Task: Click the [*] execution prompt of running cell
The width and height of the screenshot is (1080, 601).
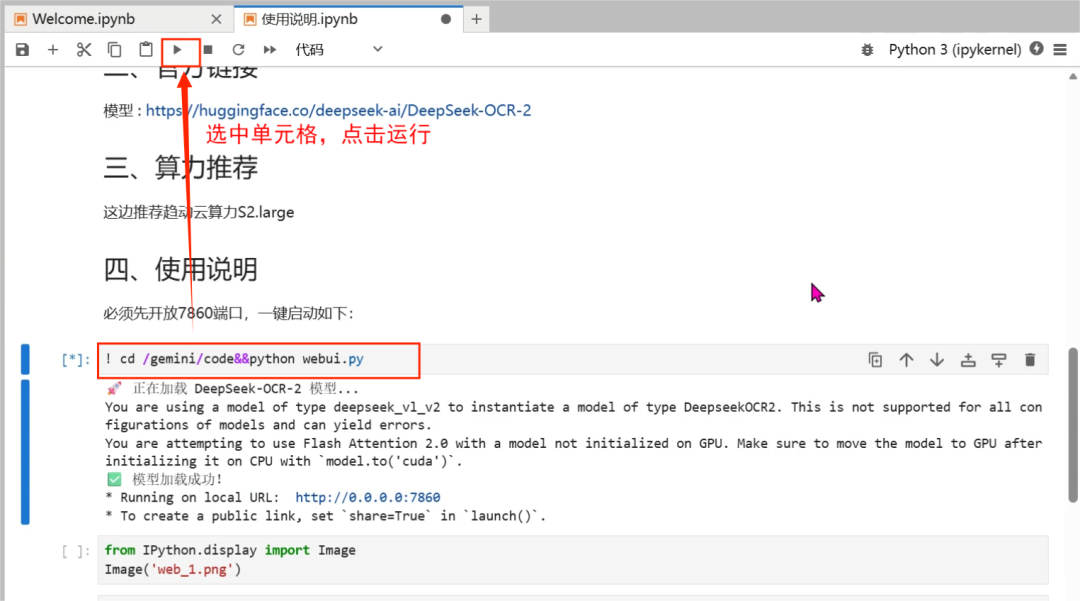Action: pos(75,359)
